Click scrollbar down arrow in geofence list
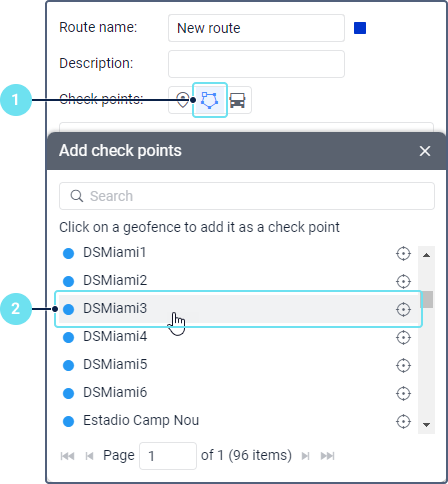This screenshot has width=448, height=484. pos(426,425)
